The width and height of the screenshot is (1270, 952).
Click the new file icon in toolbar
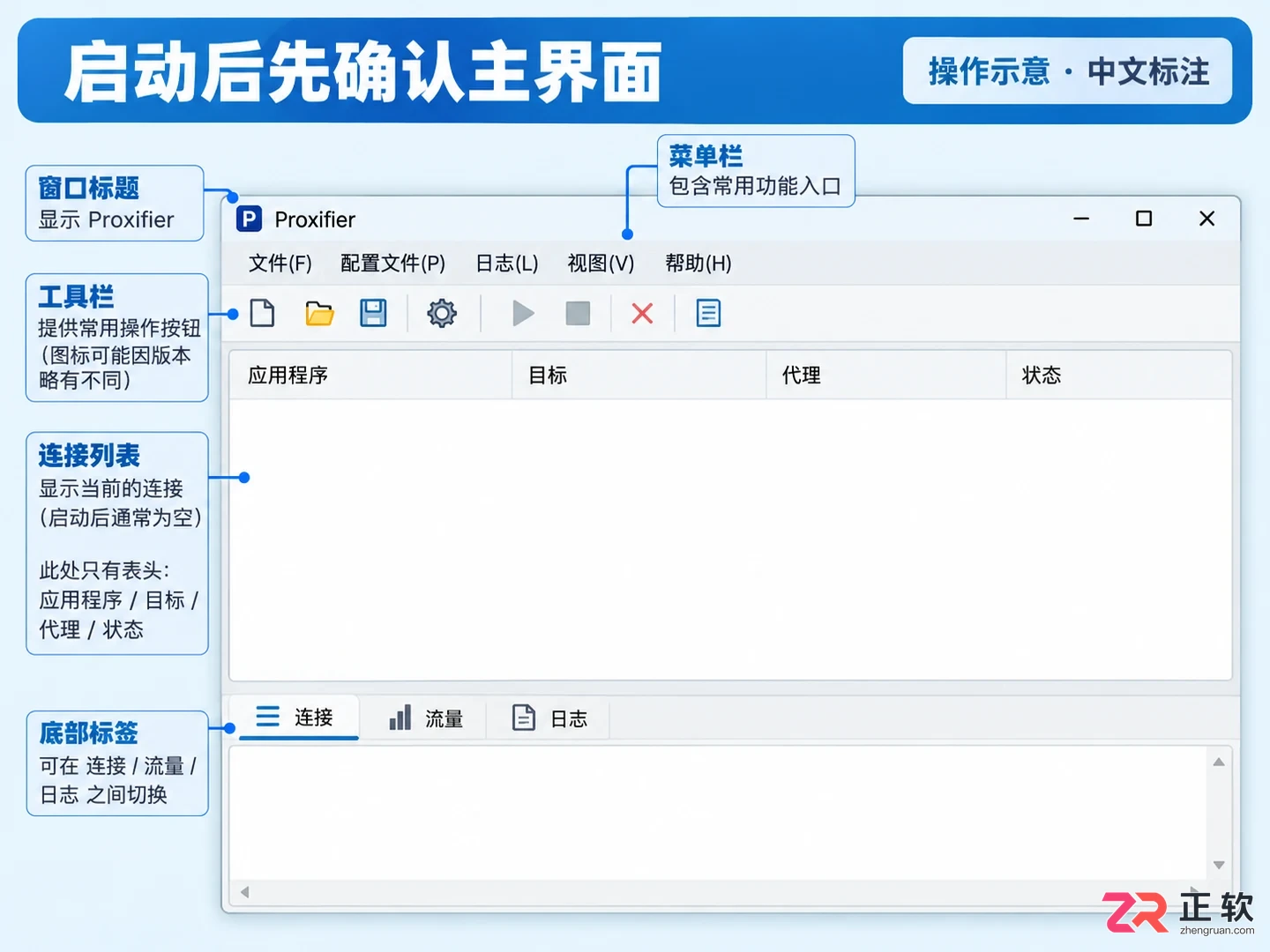point(263,313)
